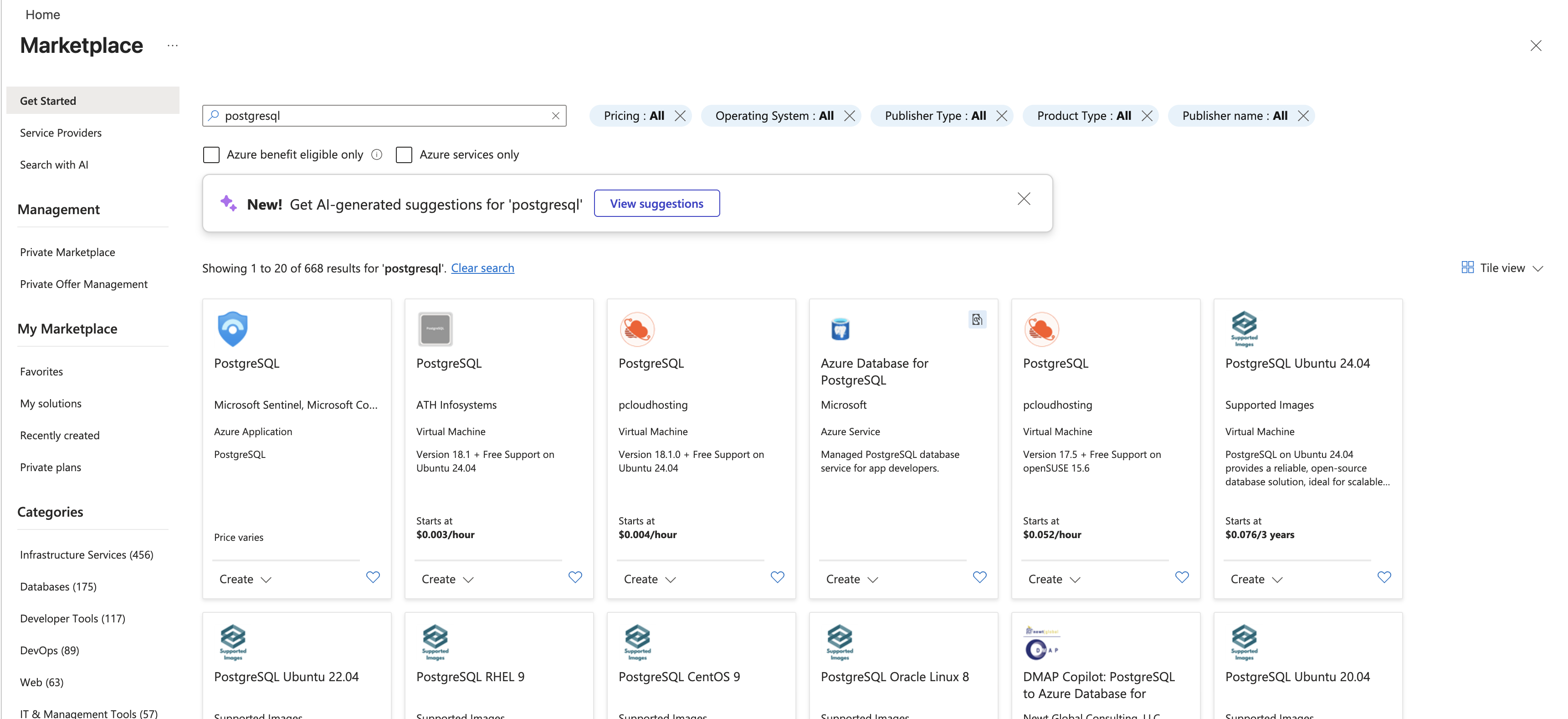The width and height of the screenshot is (1568, 719).
Task: Click heart icon on ATH Infosystems PostgreSQL
Action: coord(574,577)
